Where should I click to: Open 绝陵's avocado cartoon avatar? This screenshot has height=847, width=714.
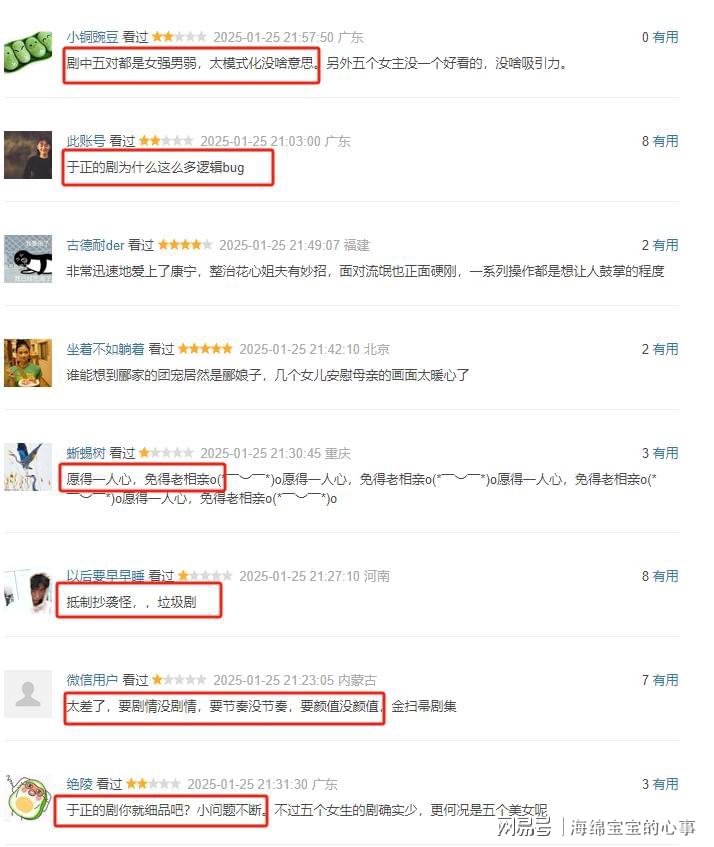pos(28,798)
